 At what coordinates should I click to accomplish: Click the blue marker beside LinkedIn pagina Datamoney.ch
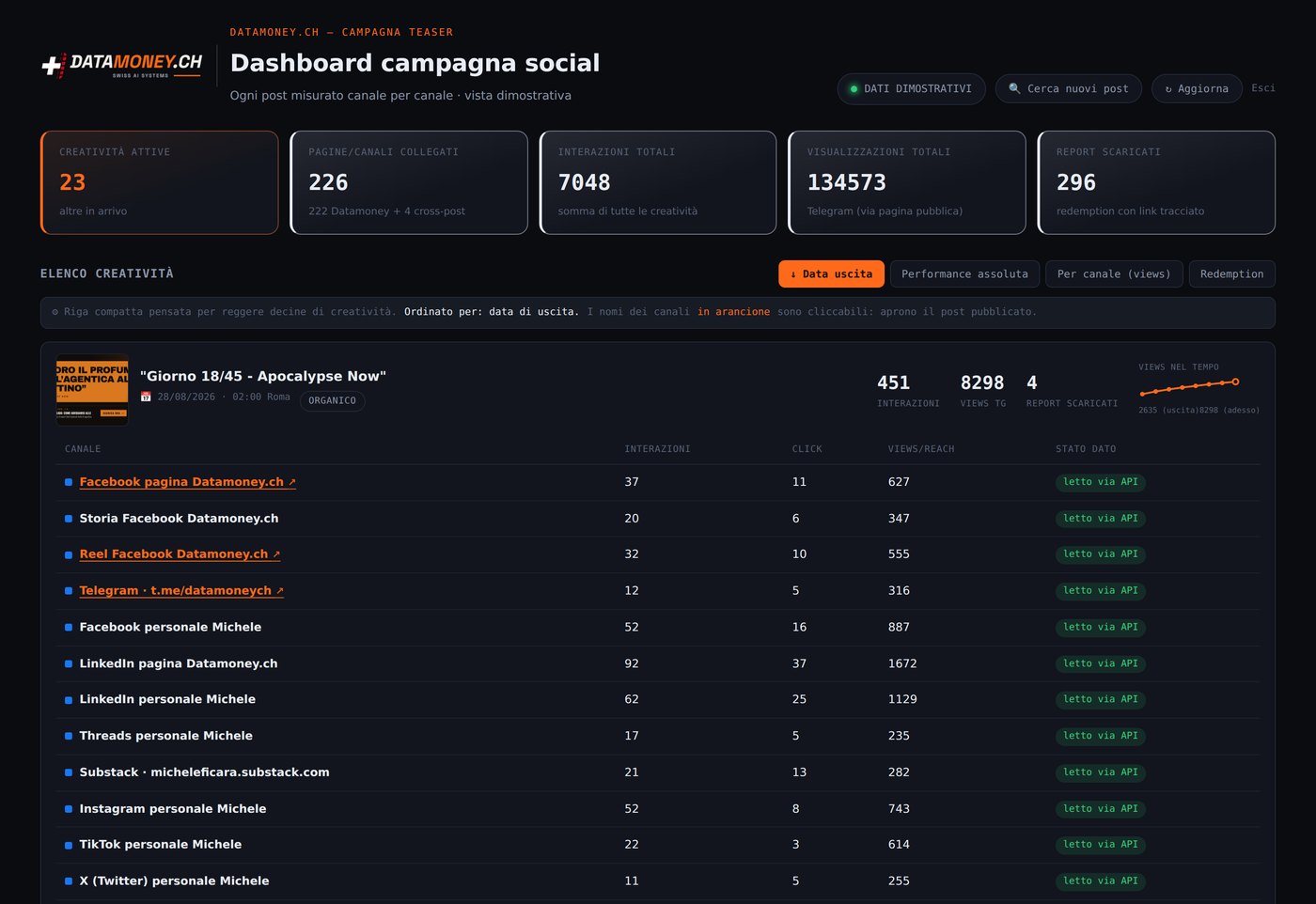[x=69, y=664]
